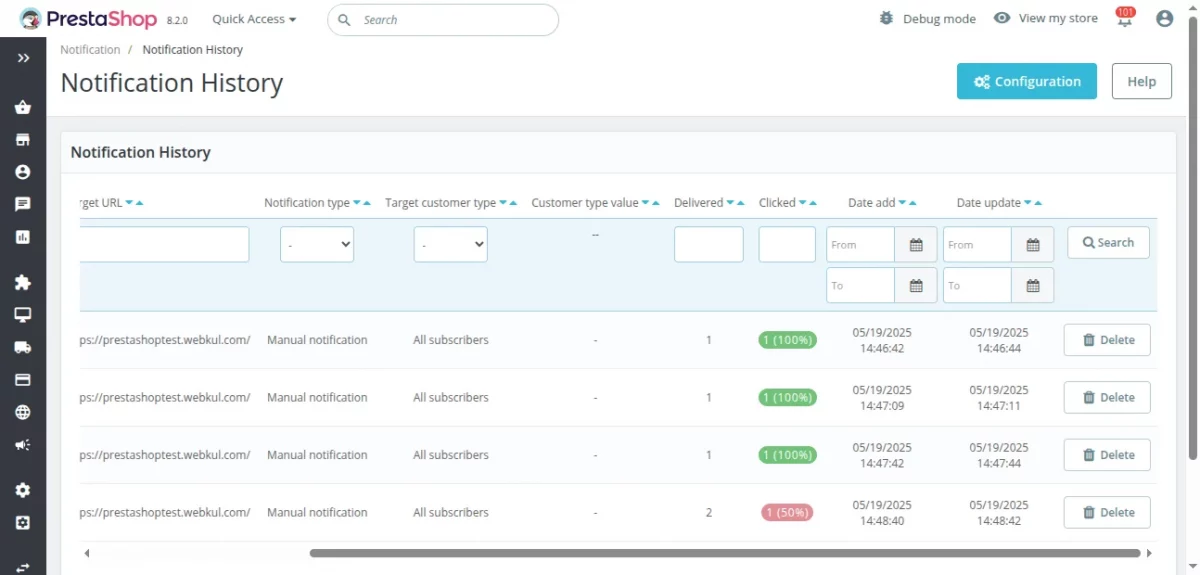The width and height of the screenshot is (1200, 575).
Task: Click the notifications bell icon
Action: click(x=1125, y=19)
